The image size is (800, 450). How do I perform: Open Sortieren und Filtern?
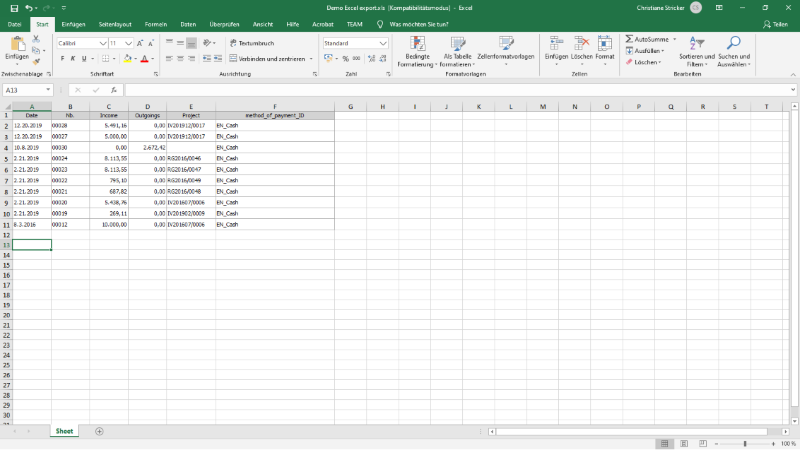click(x=696, y=52)
